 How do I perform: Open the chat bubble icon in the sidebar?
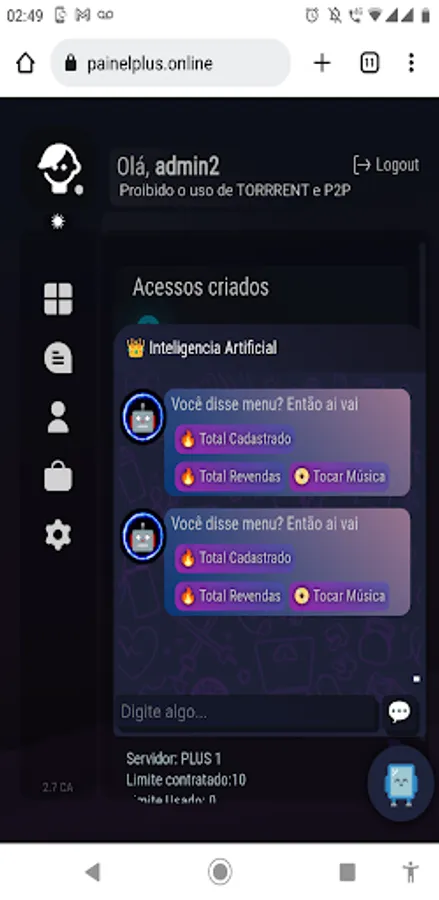tap(58, 358)
